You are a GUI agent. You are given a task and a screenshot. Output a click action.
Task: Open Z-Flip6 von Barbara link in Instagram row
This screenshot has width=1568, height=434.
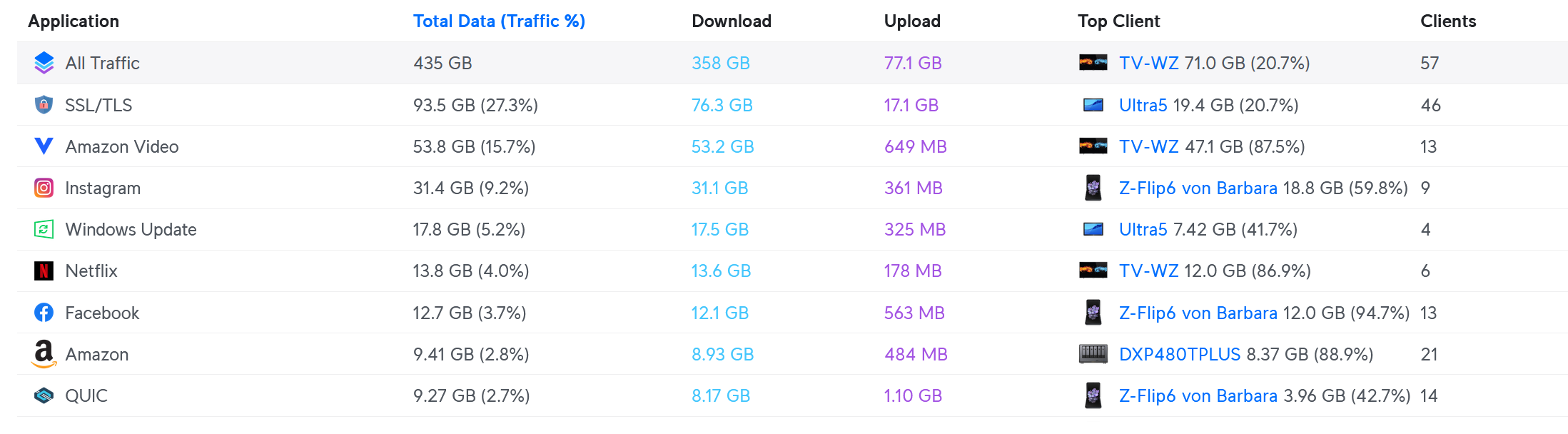[1198, 188]
